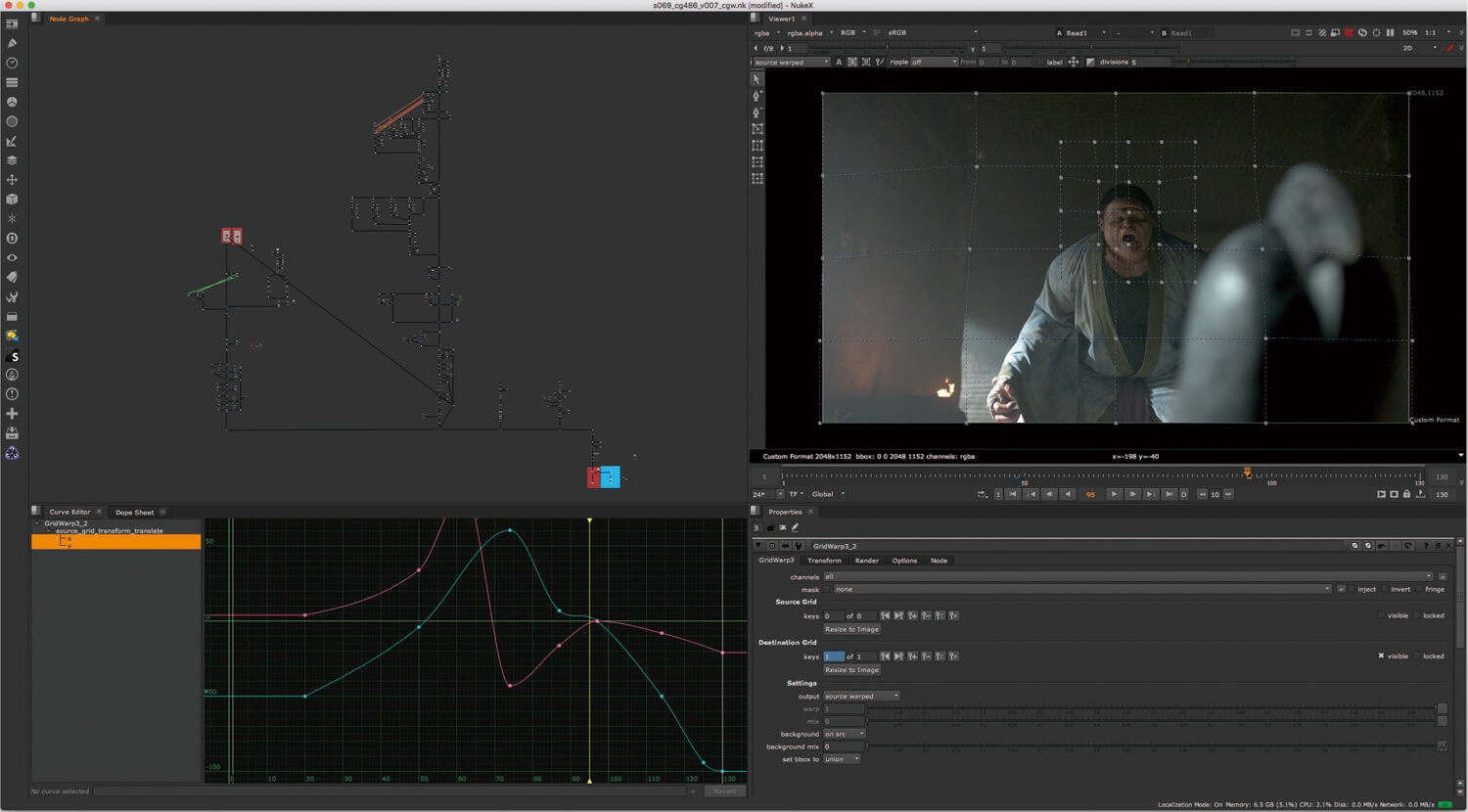
Task: Click the pencil edit icon in Properties
Action: coord(795,527)
